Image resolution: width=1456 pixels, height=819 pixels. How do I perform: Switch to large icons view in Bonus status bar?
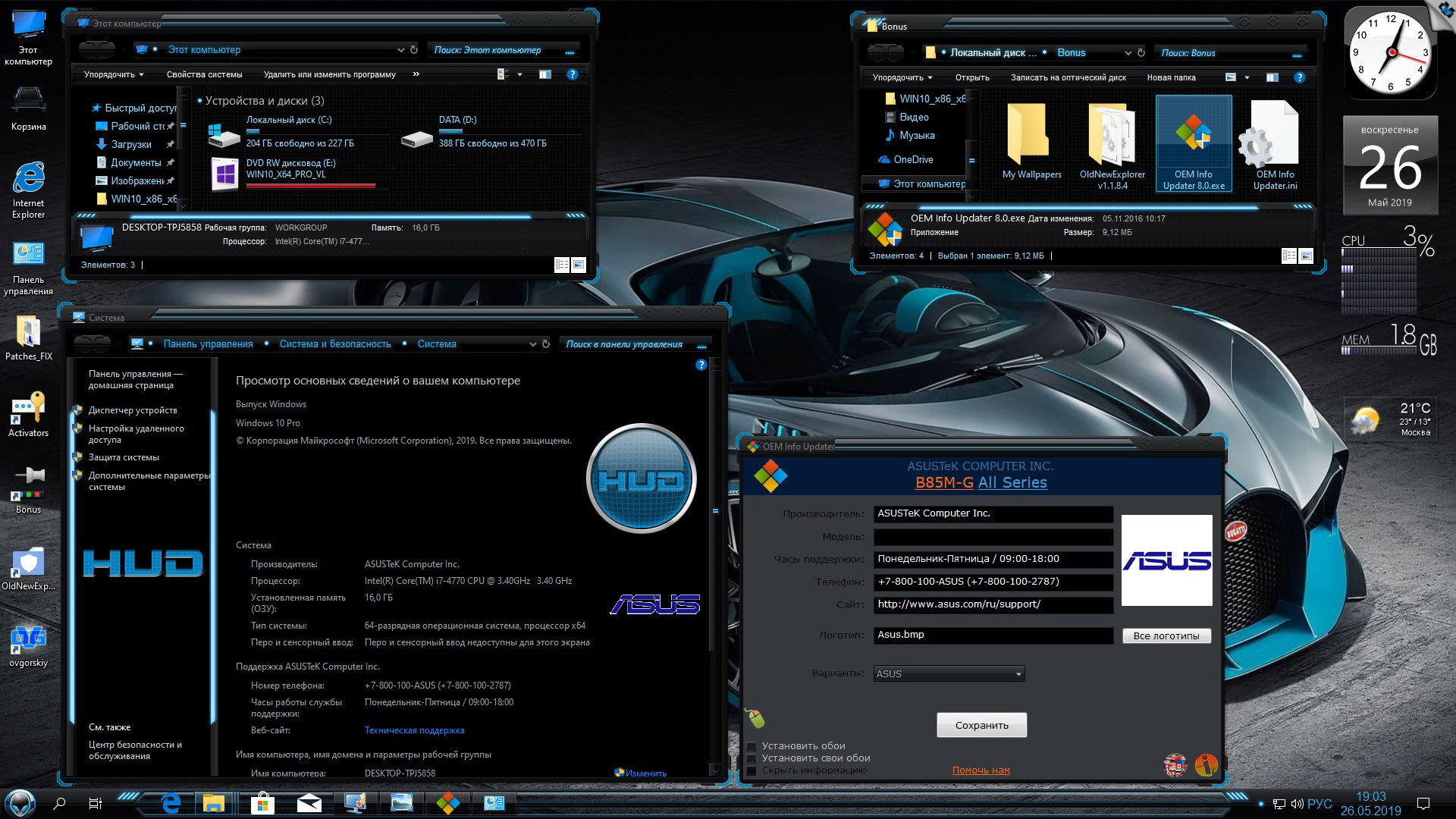[x=1306, y=256]
